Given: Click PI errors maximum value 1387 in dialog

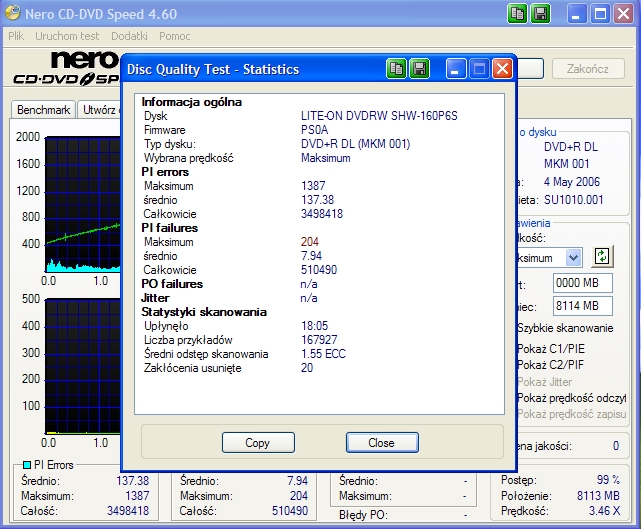Looking at the screenshot, I should coord(313,186).
